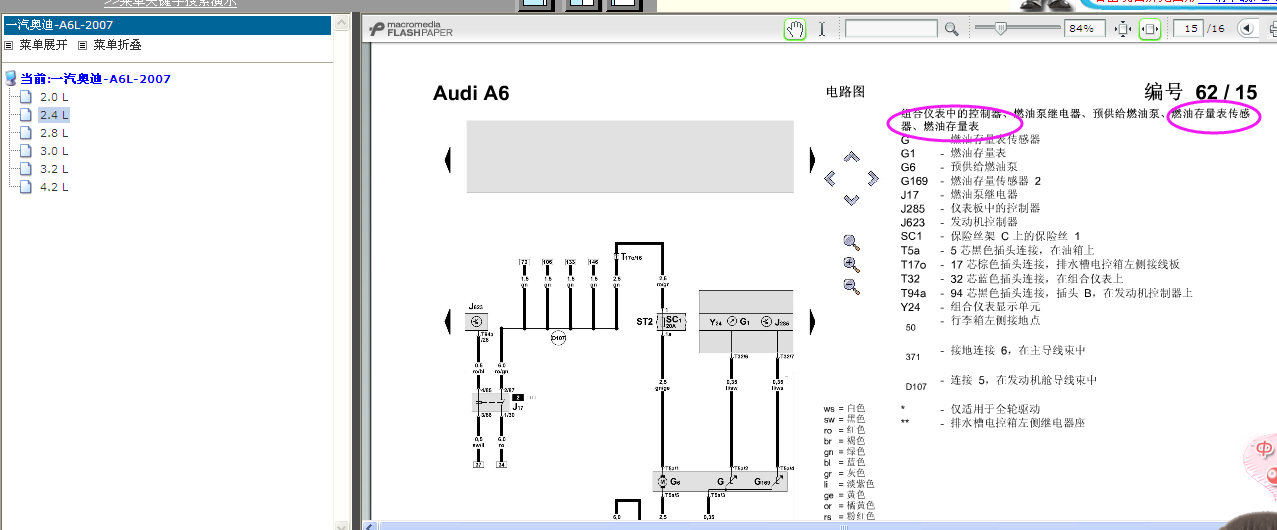1277x530 pixels.
Task: Click left panel scrollbar up arrow
Action: (x=342, y=21)
